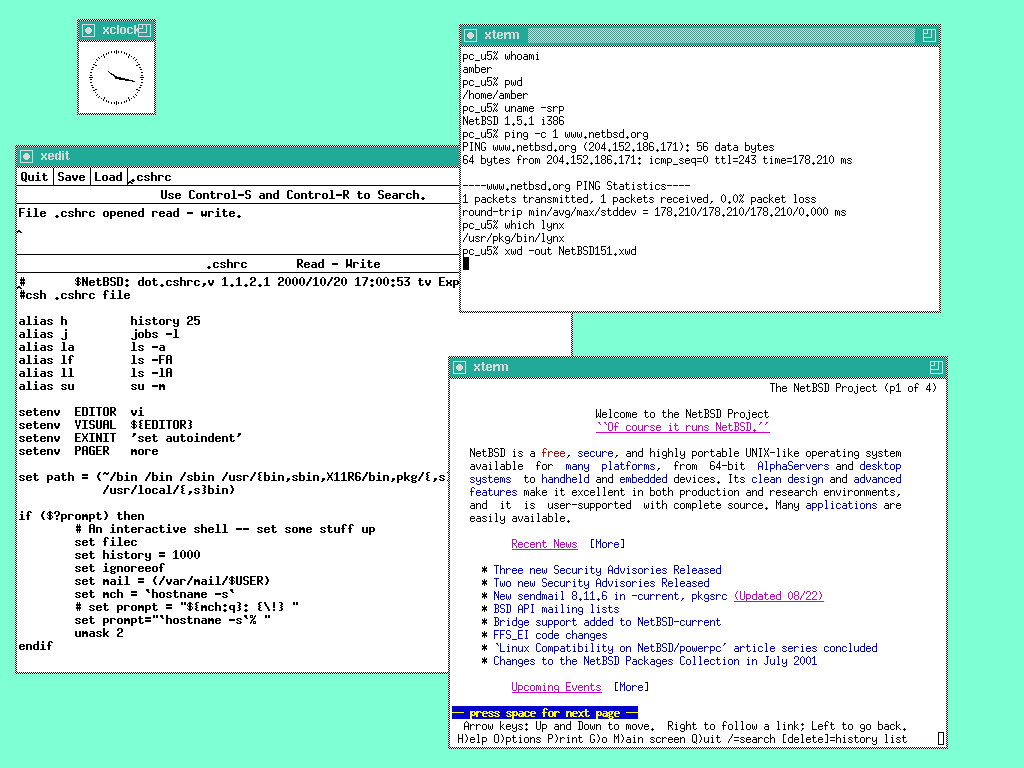Click "File .cshrc opened read - write." message
This screenshot has width=1024, height=768.
click(x=130, y=214)
